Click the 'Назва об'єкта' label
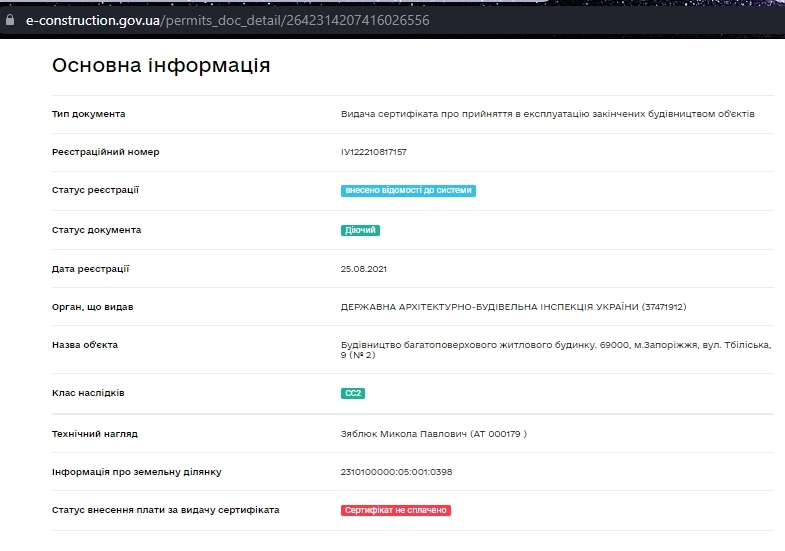785x551 pixels. 85,345
